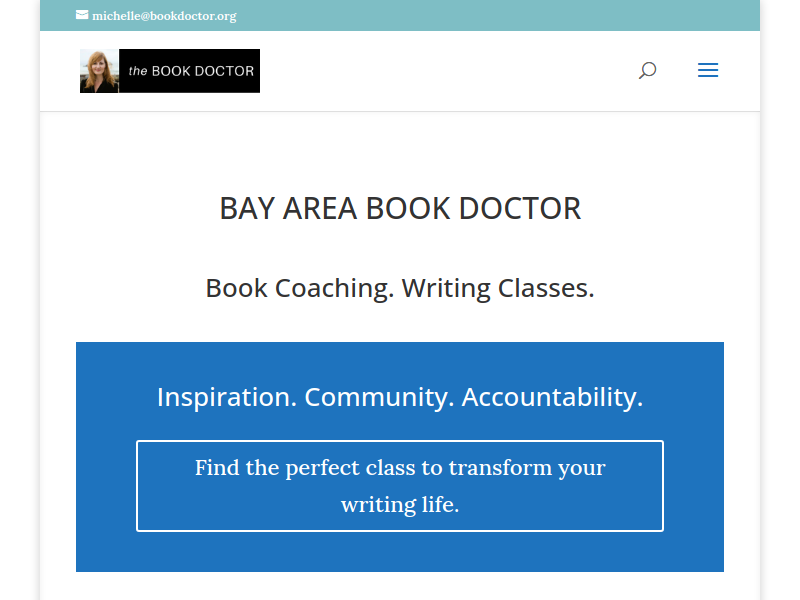Click the word DOCTOR in main heading
The width and height of the screenshot is (800, 600).
point(520,208)
